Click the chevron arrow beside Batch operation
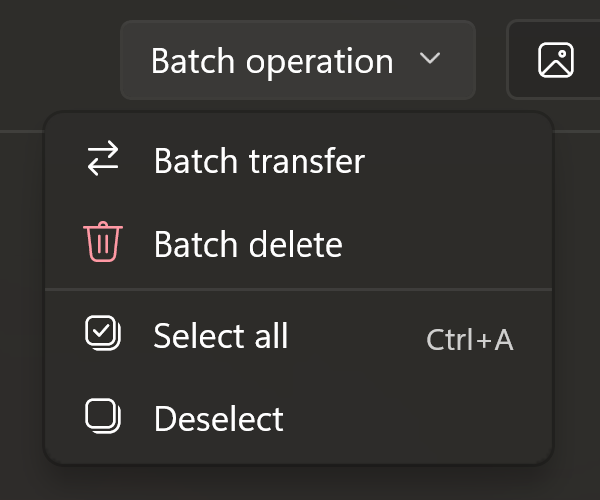Screen dimensions: 600x500 coord(430,58)
